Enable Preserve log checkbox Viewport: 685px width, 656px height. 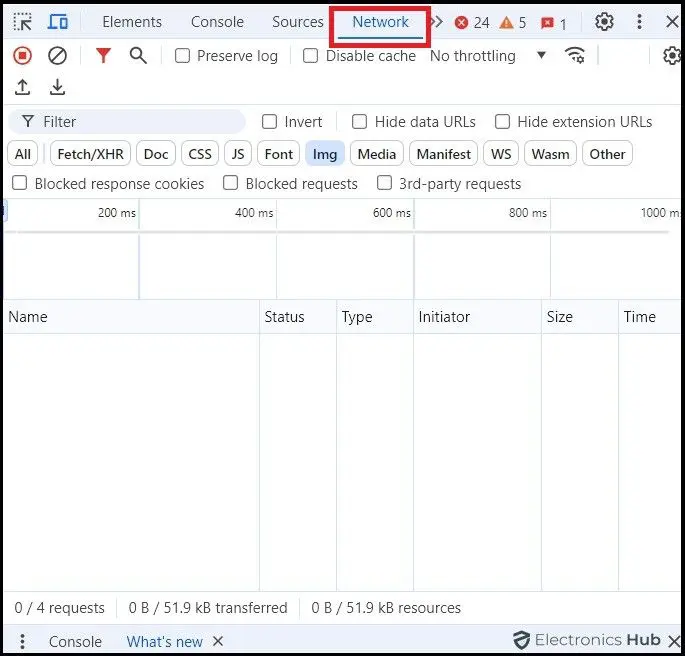tap(182, 56)
